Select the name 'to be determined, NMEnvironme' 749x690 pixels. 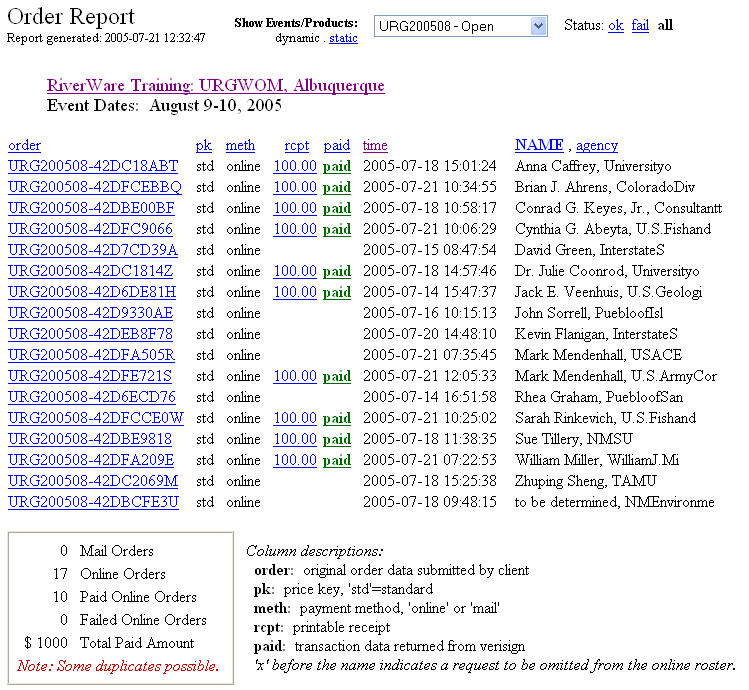(614, 502)
